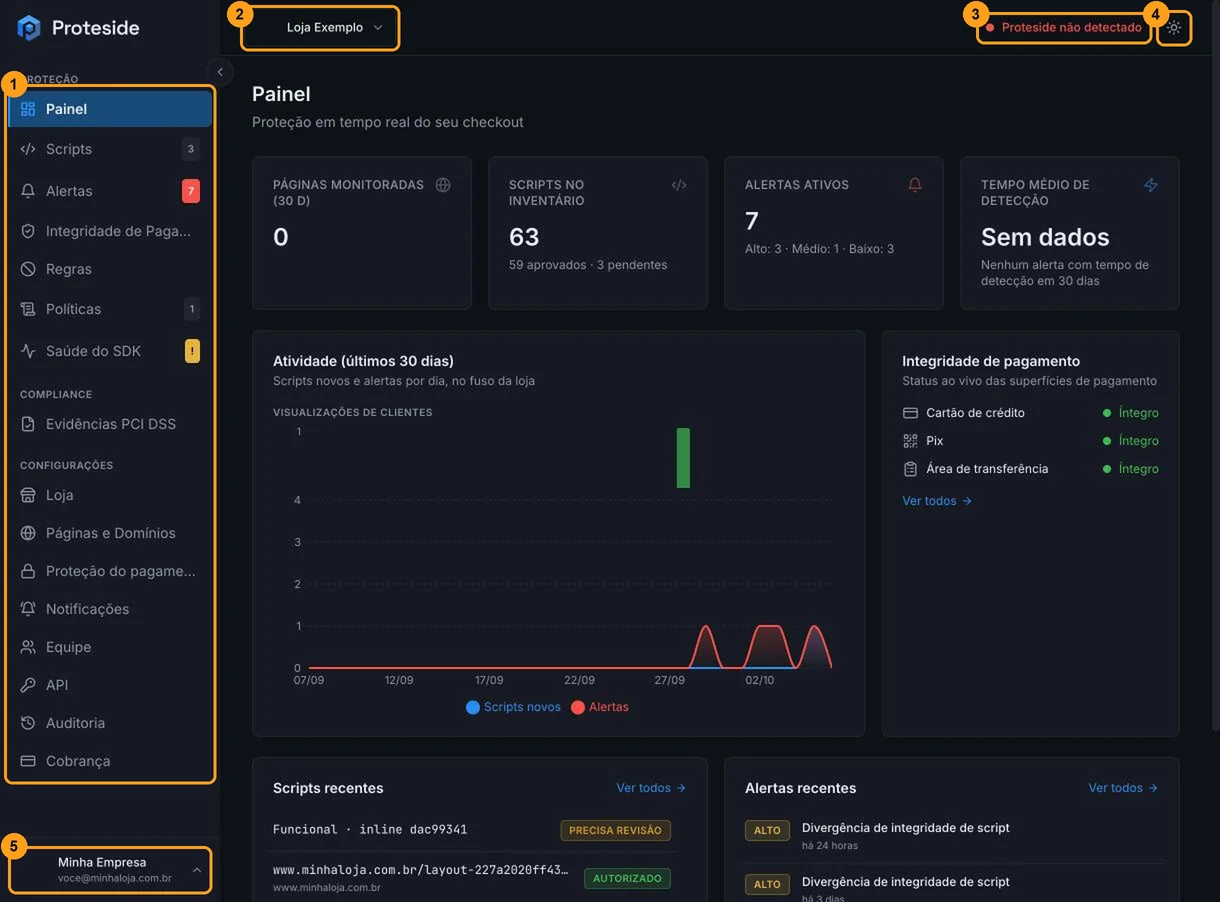Click the API key icon
The height and width of the screenshot is (902, 1220).
pyautogui.click(x=28, y=685)
